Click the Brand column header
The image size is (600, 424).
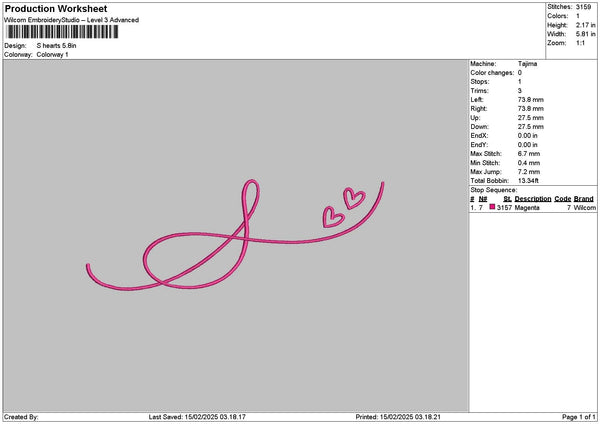[x=584, y=199]
